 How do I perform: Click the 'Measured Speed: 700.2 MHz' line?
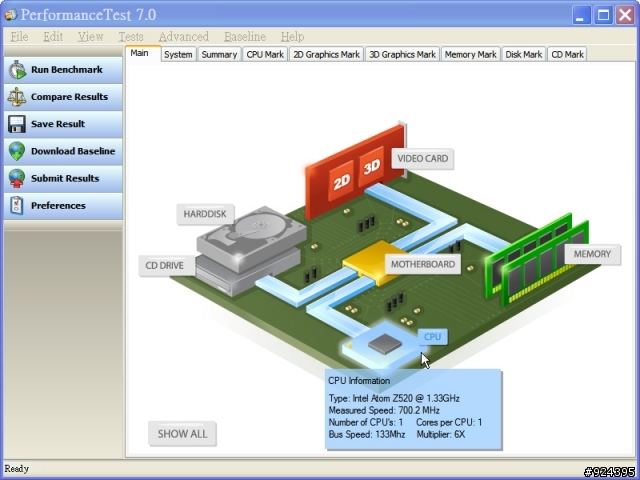click(x=384, y=410)
